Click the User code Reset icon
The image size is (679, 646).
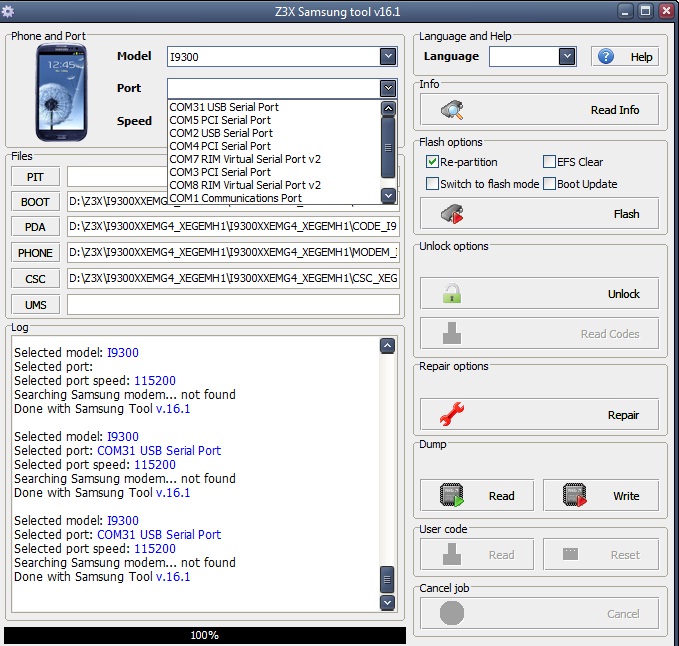tap(570, 554)
